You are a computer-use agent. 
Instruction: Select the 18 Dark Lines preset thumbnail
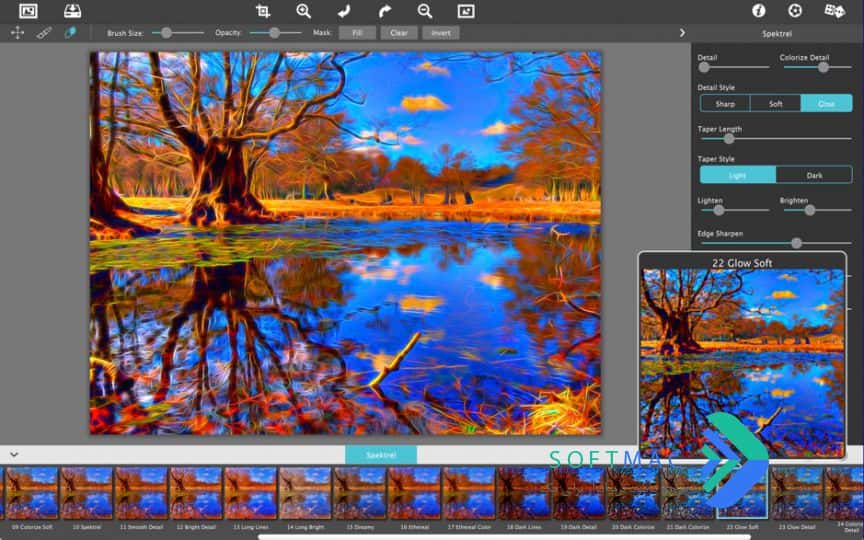(x=523, y=493)
